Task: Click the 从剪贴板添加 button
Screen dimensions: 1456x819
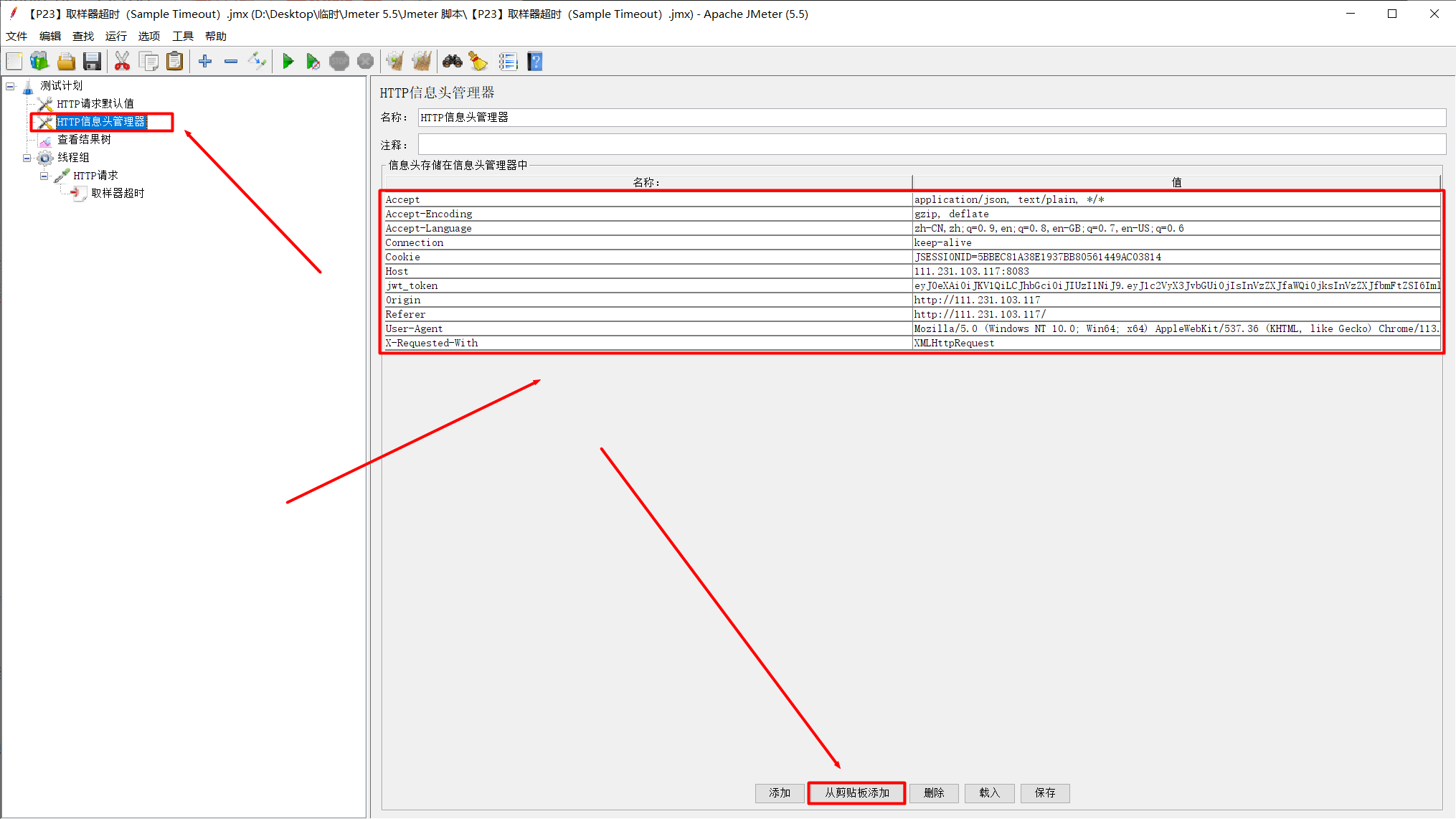Action: coord(857,793)
